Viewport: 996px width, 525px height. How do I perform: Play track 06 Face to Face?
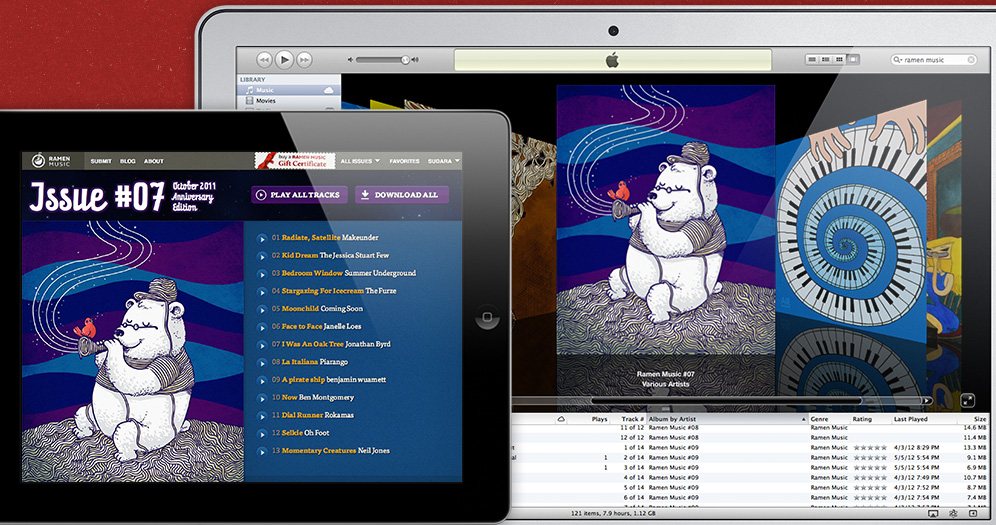coord(262,328)
